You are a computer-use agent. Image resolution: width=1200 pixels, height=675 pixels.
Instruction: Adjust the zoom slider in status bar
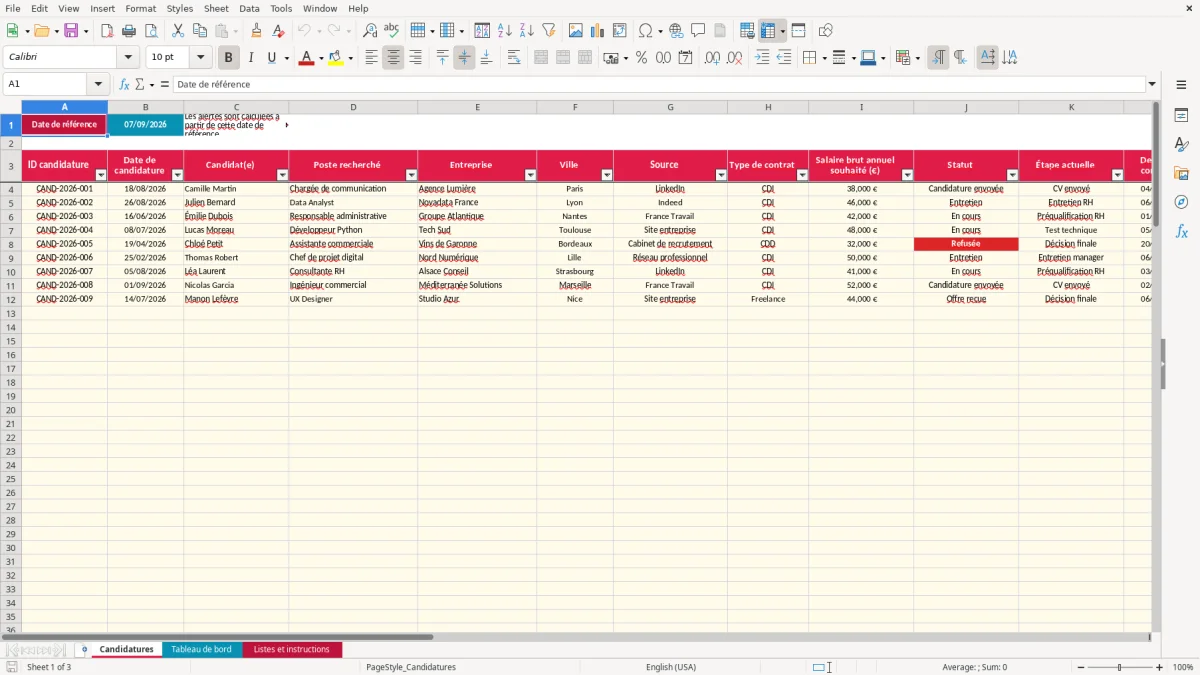(x=1119, y=667)
